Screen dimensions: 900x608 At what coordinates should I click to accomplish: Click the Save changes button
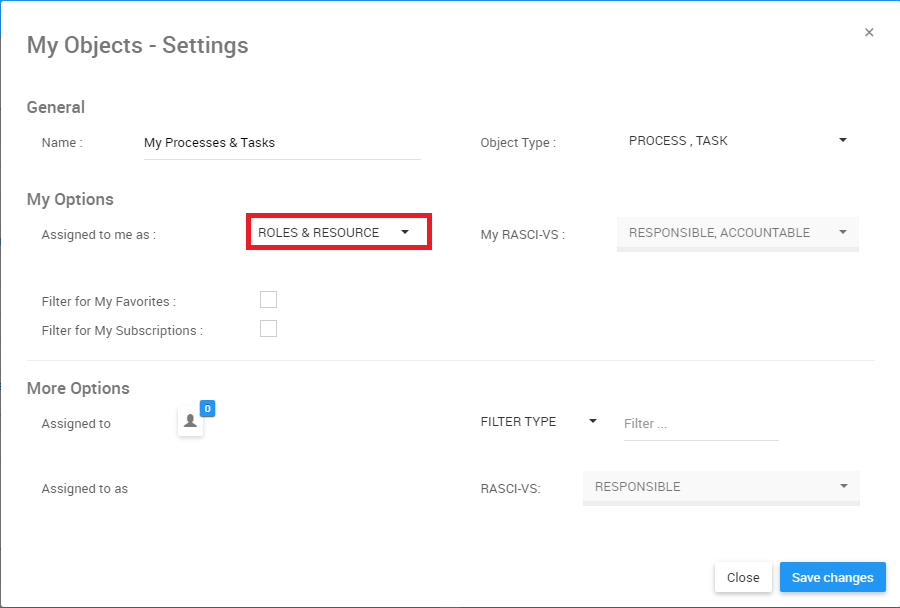[x=832, y=577]
